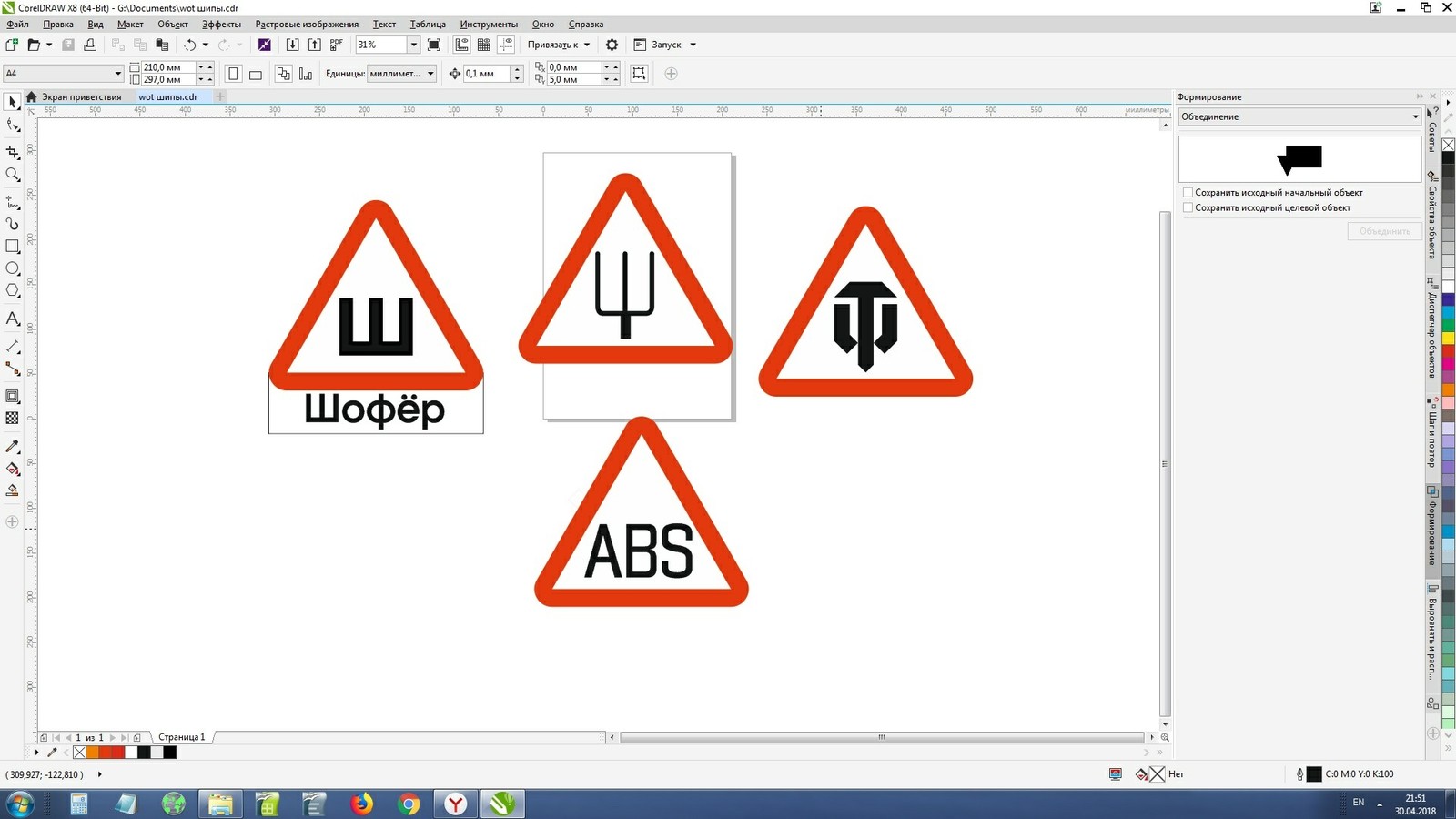Screen dimensions: 1456x819
Task: Click the nudge distance field 0,1 мм
Action: [486, 74]
